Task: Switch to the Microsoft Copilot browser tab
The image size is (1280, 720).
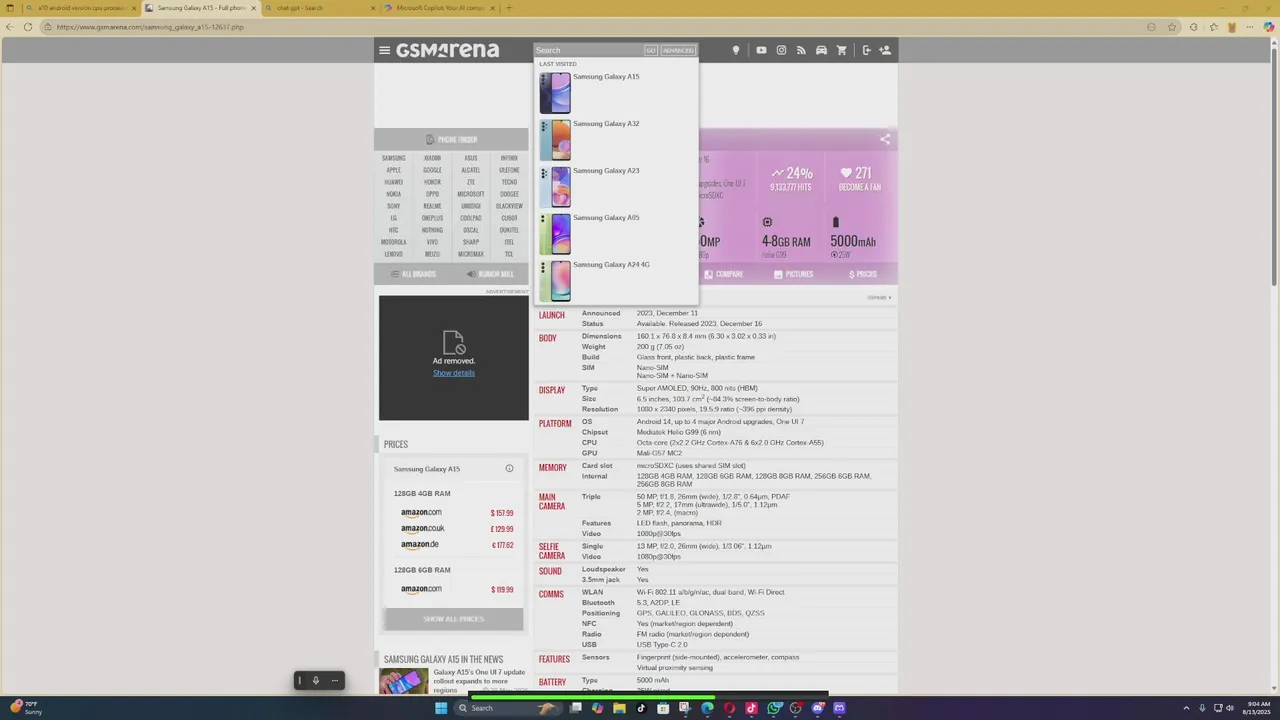Action: (440, 8)
